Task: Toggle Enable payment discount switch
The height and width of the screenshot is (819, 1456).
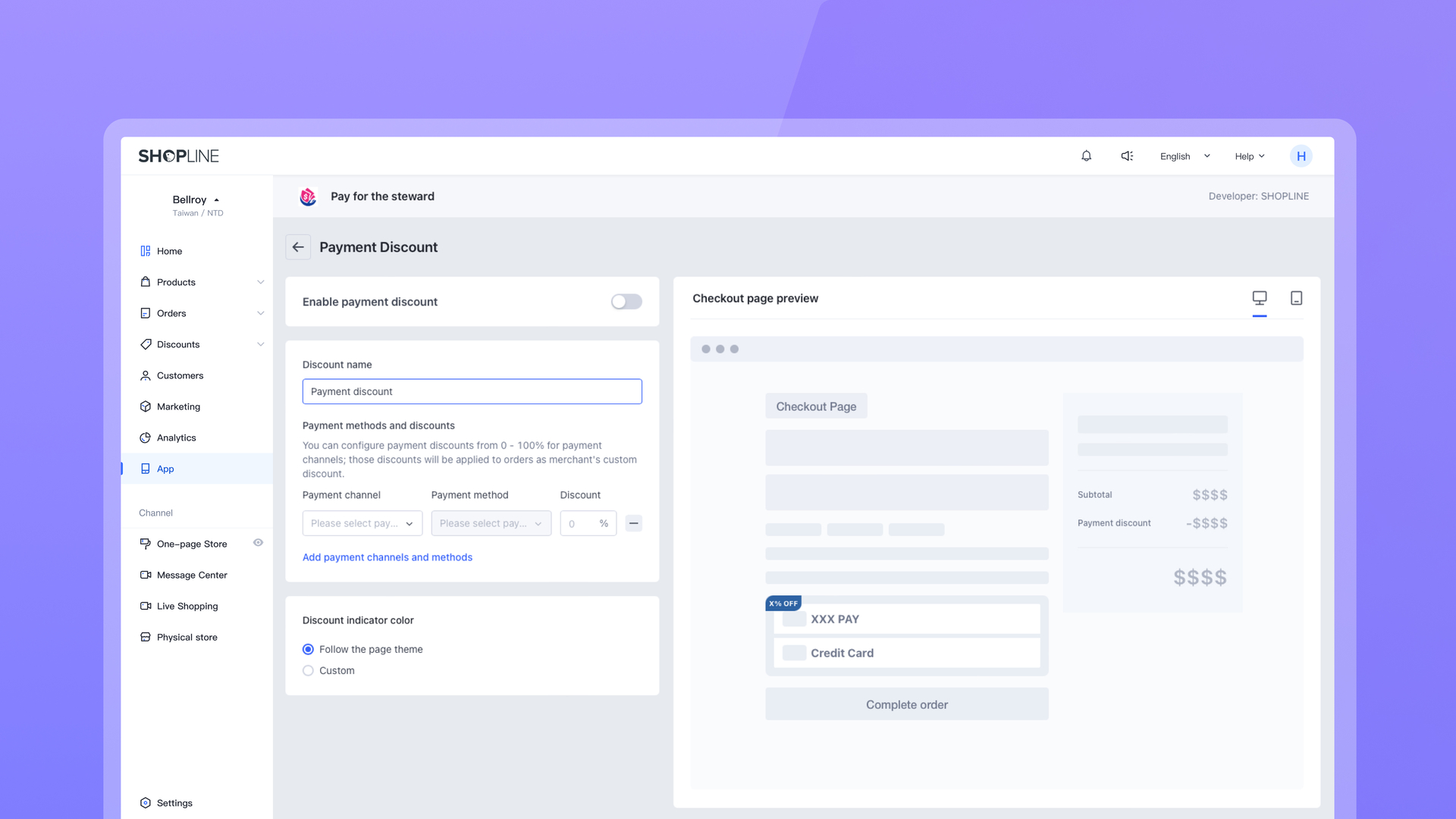Action: point(626,302)
